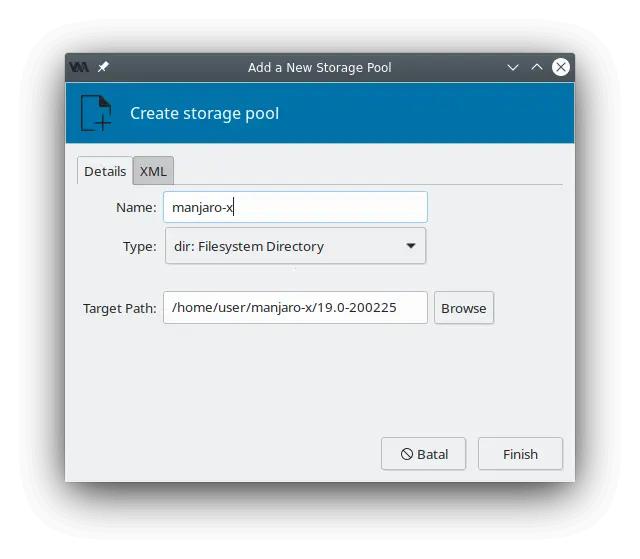Browse for a target path

[x=464, y=308]
